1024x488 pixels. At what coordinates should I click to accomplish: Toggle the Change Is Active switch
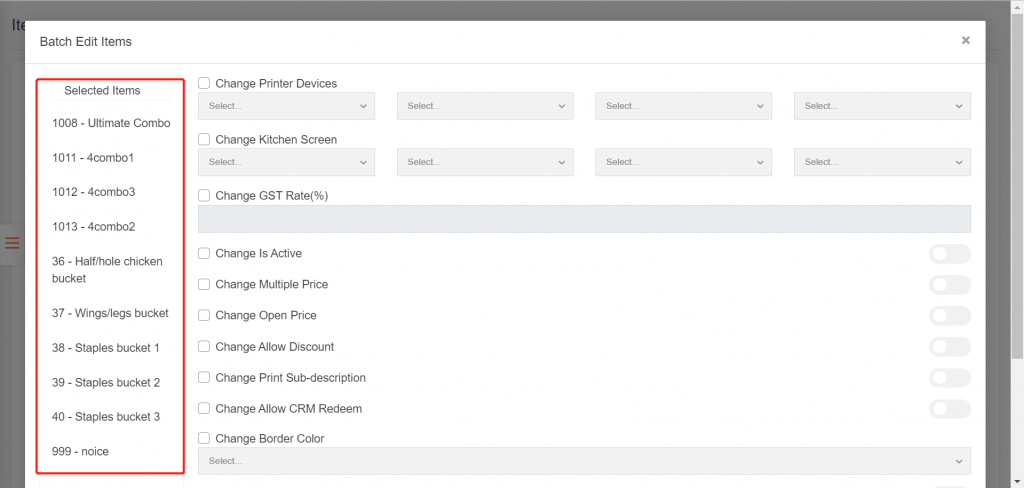click(x=949, y=254)
